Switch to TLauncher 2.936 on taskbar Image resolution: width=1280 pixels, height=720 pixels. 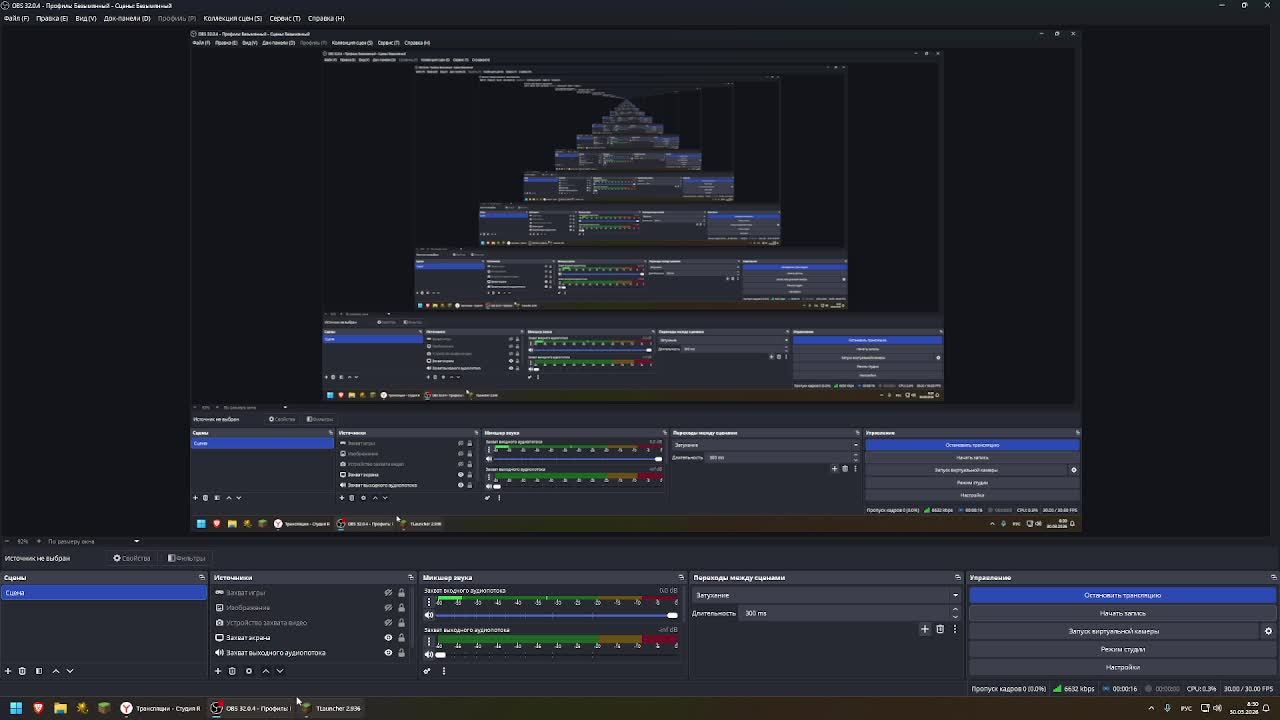tap(331, 708)
